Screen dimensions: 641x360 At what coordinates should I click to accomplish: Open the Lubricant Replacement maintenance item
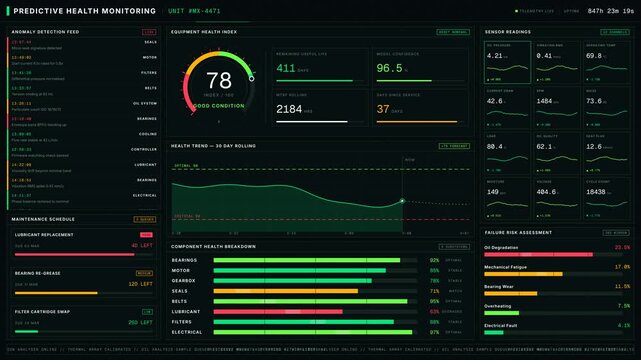(x=83, y=244)
